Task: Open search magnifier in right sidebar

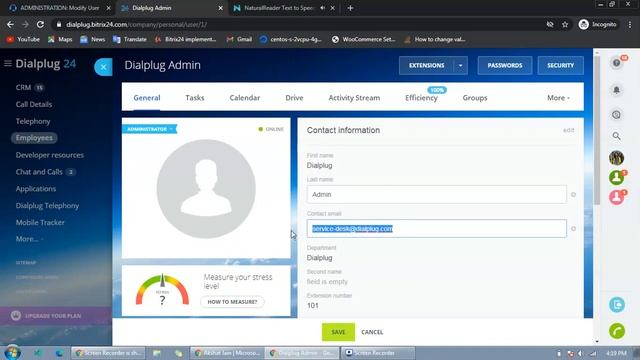Action: click(616, 136)
